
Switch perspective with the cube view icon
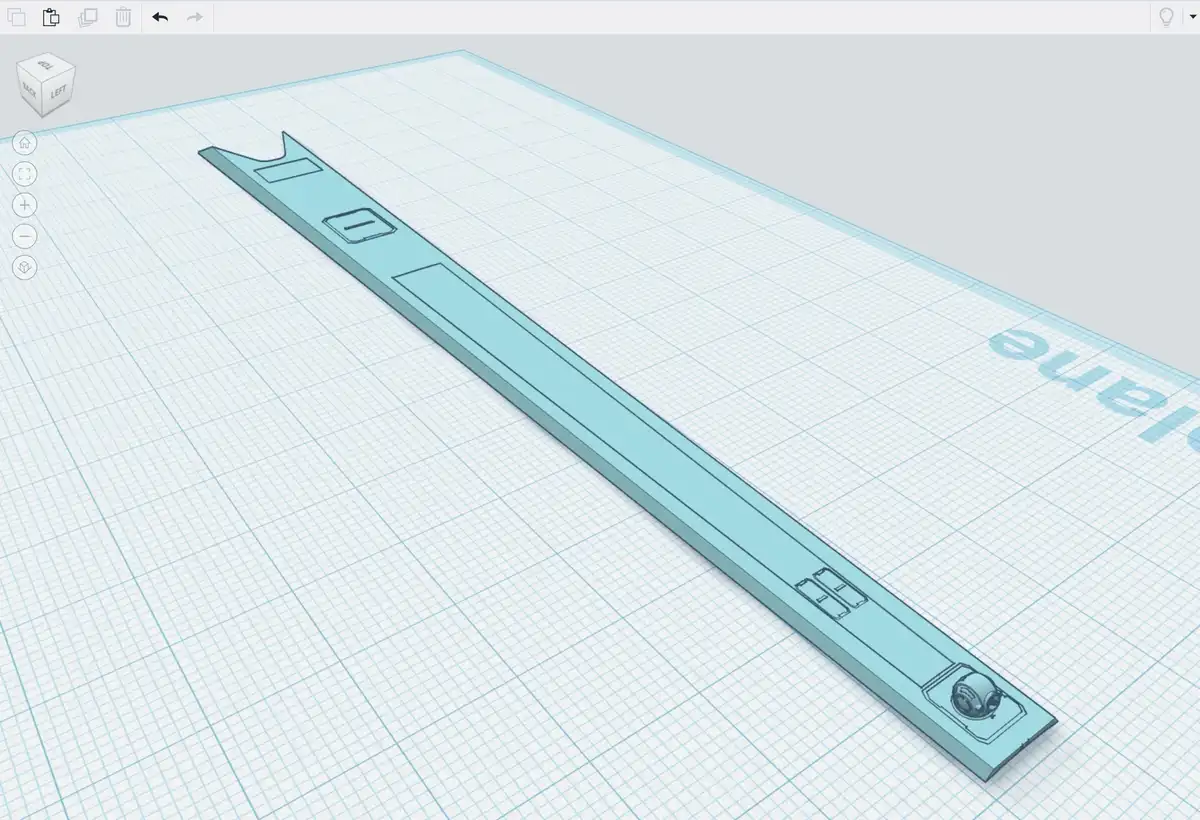25,267
